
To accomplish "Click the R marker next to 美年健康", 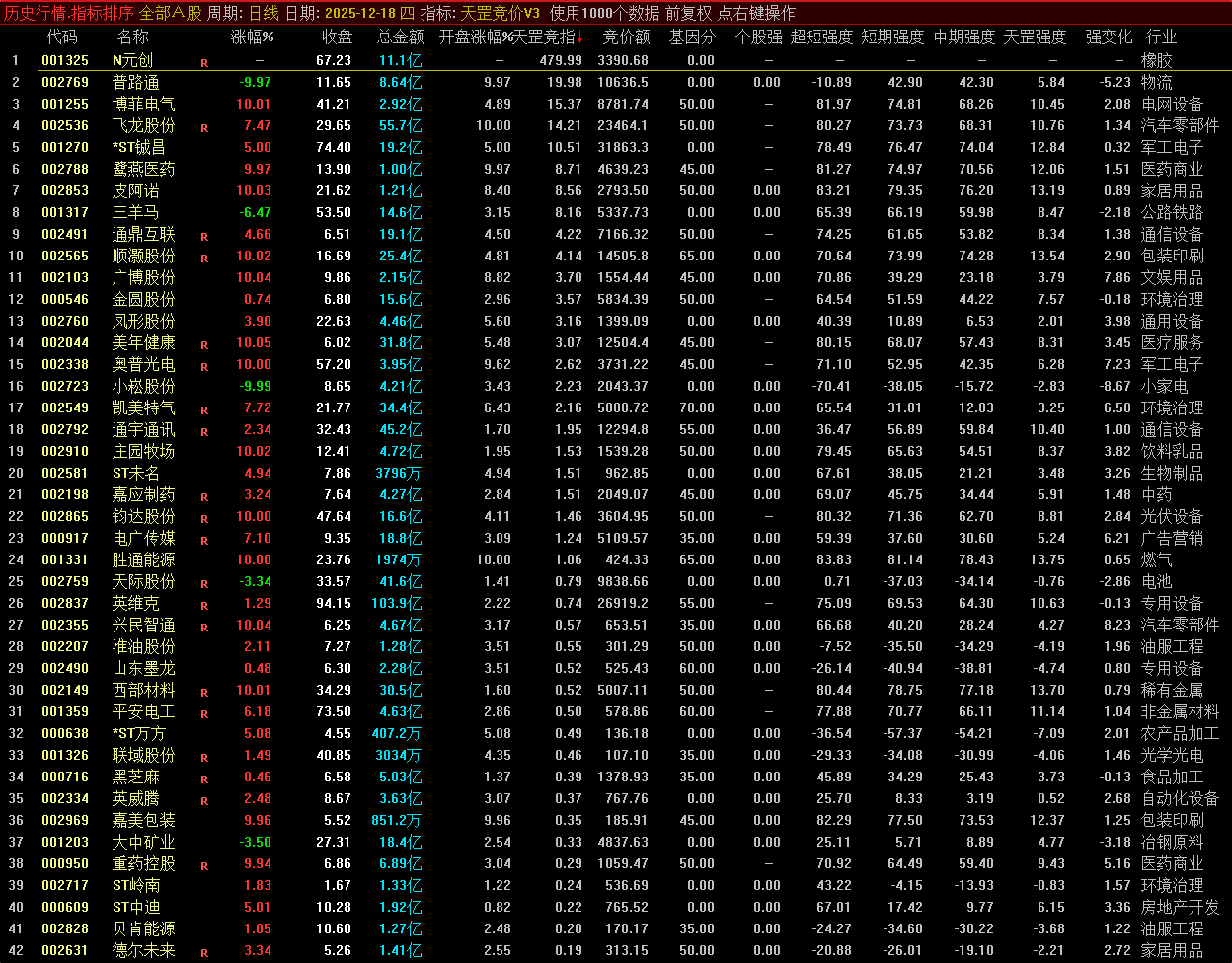I will point(204,344).
